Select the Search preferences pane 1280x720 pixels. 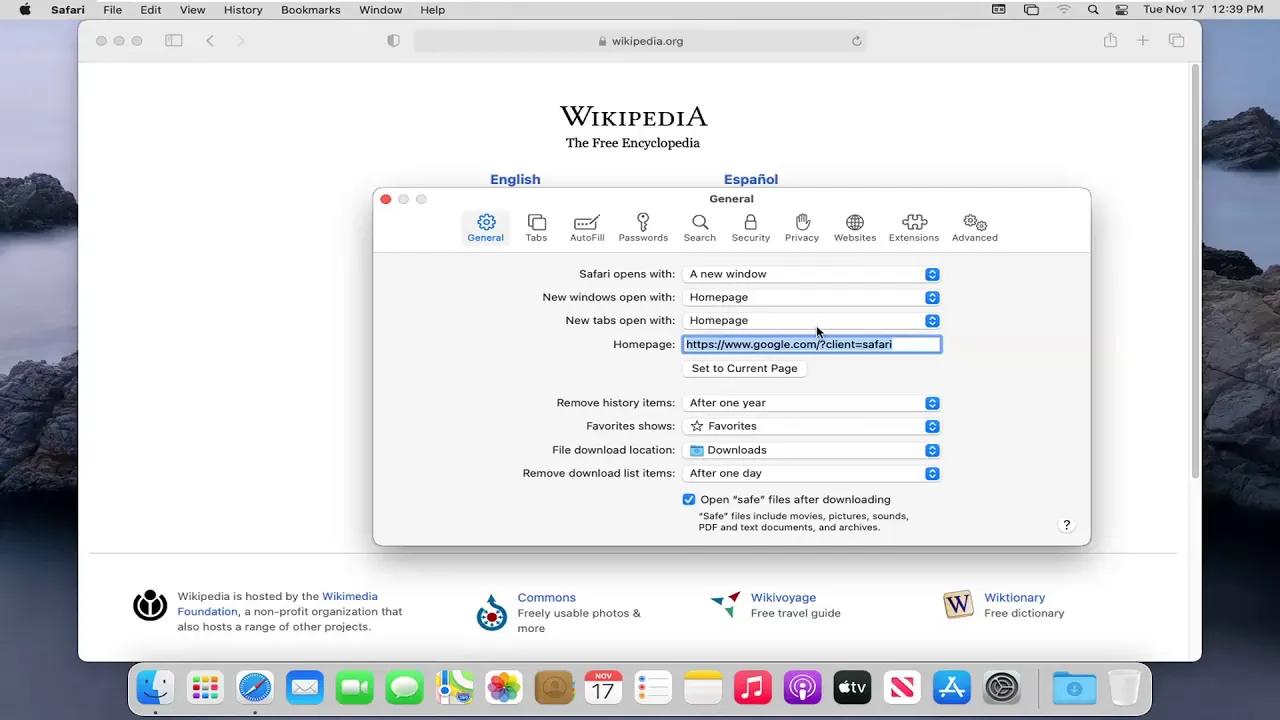tap(700, 228)
